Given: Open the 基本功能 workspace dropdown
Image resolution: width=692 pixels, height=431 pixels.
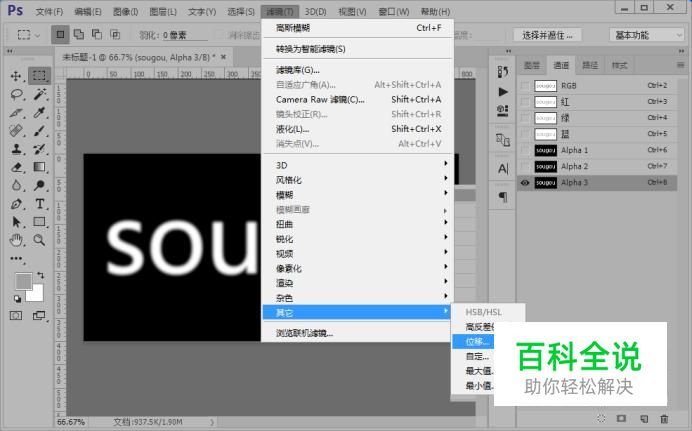Looking at the screenshot, I should (647, 35).
